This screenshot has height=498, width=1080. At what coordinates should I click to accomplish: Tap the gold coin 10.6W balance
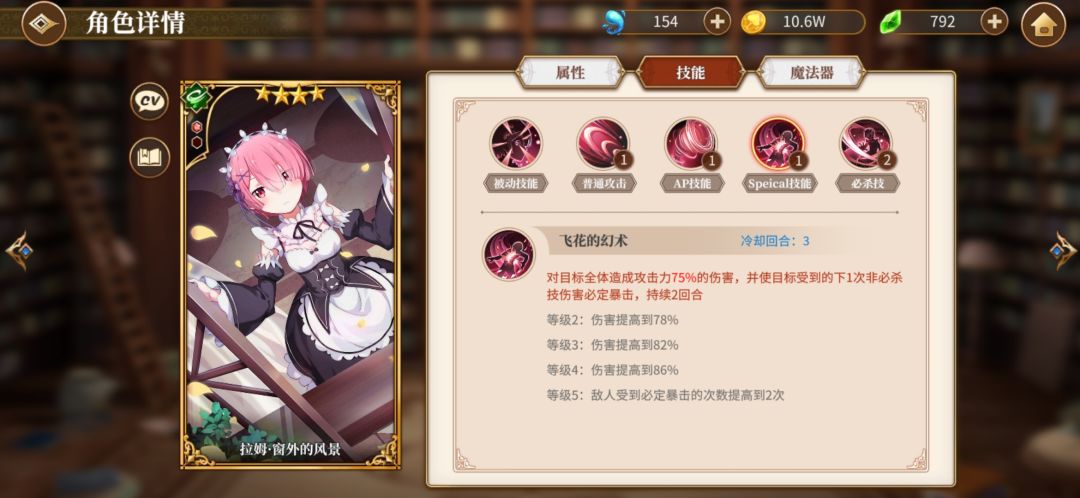(802, 22)
